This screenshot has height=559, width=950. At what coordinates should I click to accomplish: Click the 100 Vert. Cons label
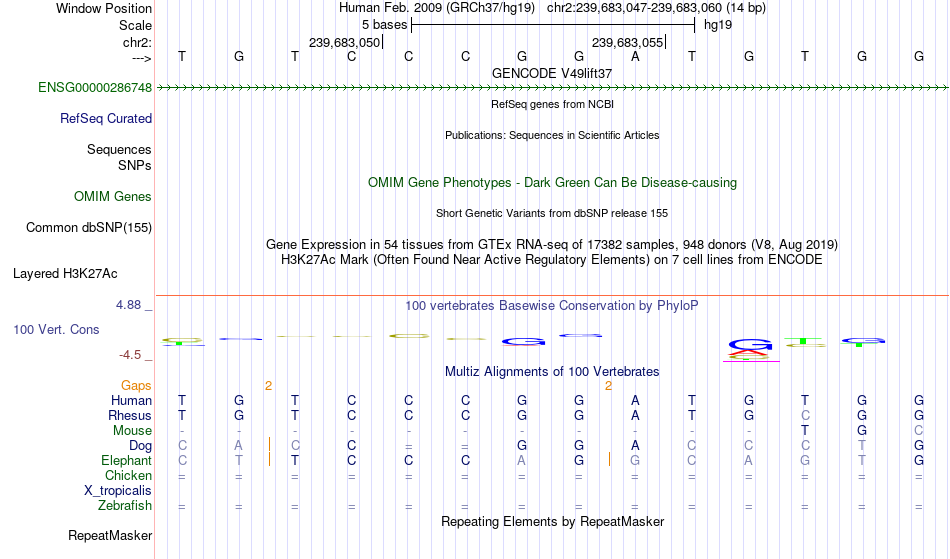(x=56, y=329)
